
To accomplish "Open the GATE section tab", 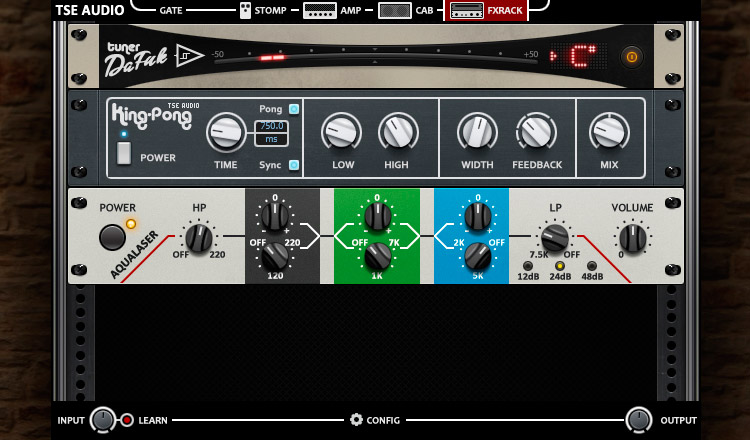I will point(171,11).
